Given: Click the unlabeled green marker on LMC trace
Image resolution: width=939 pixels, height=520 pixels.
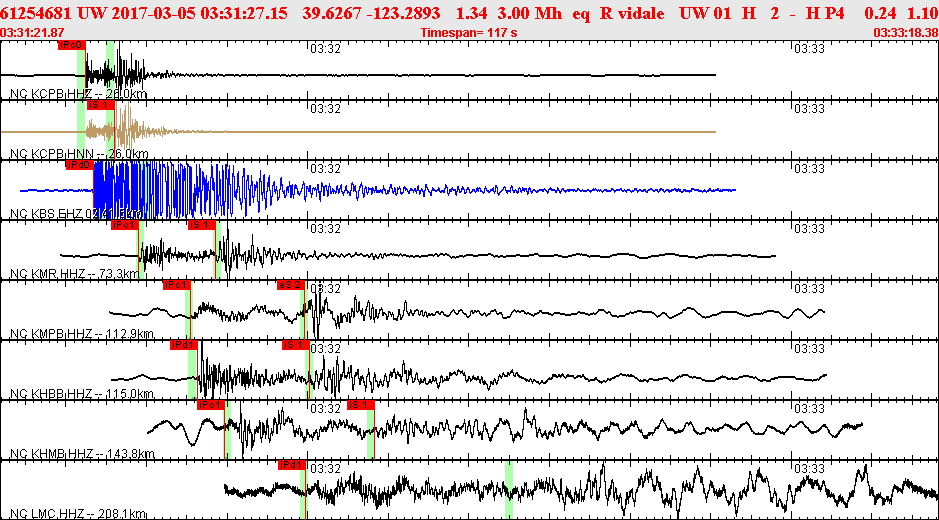Looking at the screenshot, I should pyautogui.click(x=509, y=489).
